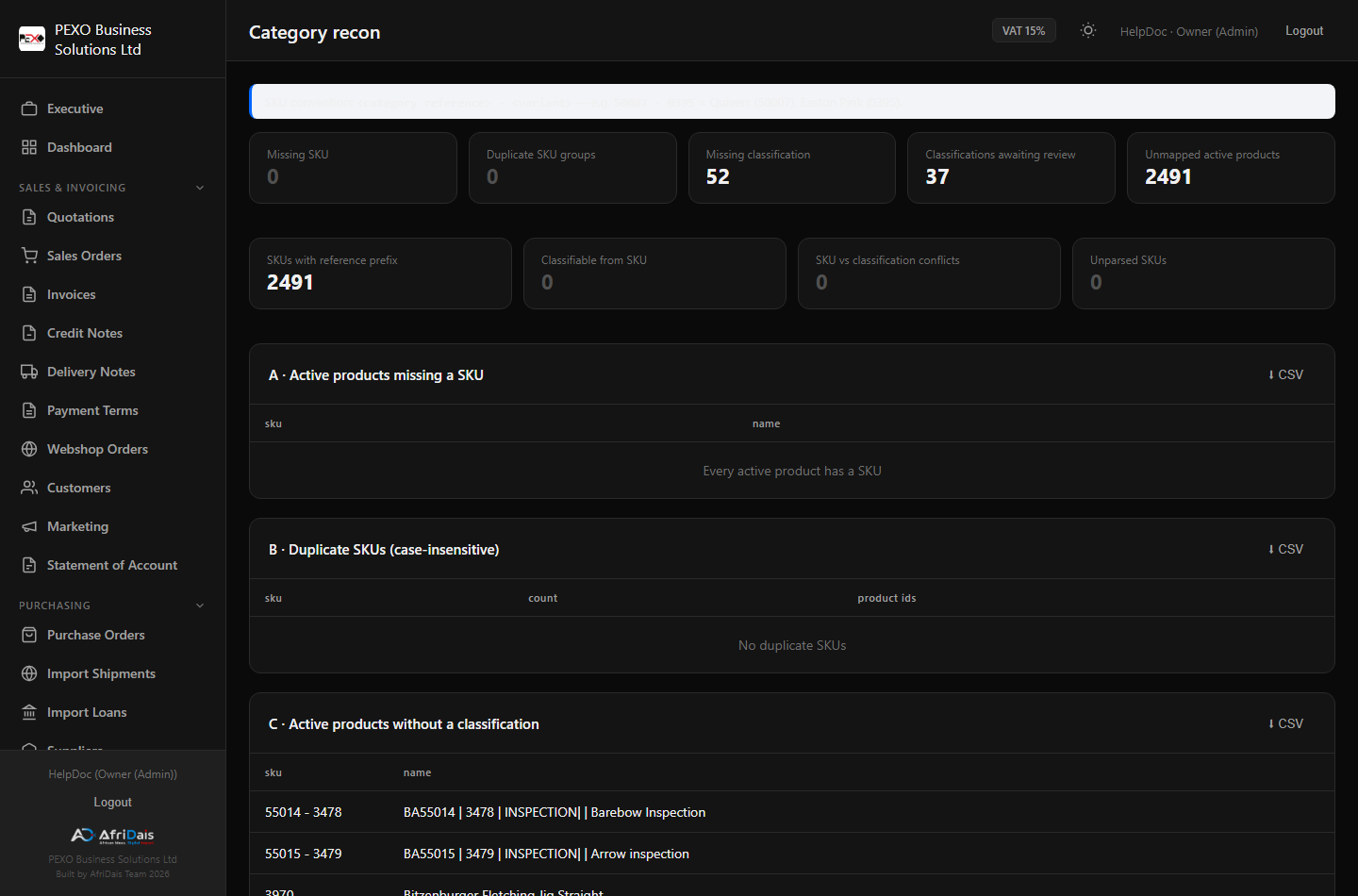Screen dimensions: 1358x896
Task: Click the product ids column header
Action: point(886,598)
